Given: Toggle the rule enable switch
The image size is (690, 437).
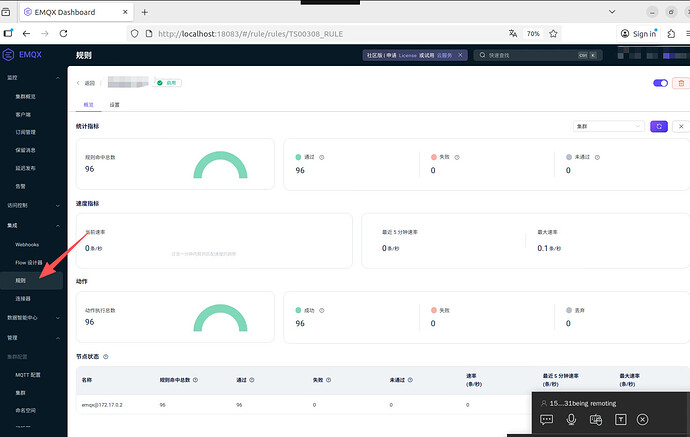Looking at the screenshot, I should click(x=660, y=83).
